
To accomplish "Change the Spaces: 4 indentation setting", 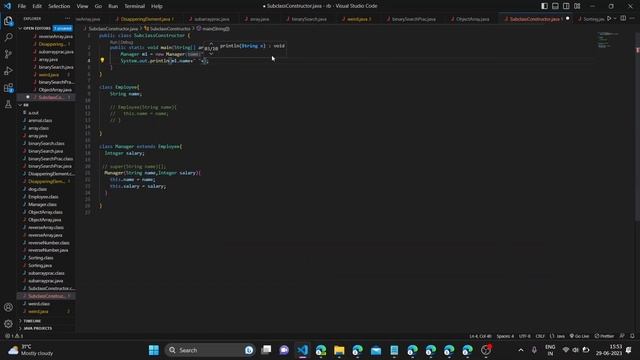I will tap(505, 336).
